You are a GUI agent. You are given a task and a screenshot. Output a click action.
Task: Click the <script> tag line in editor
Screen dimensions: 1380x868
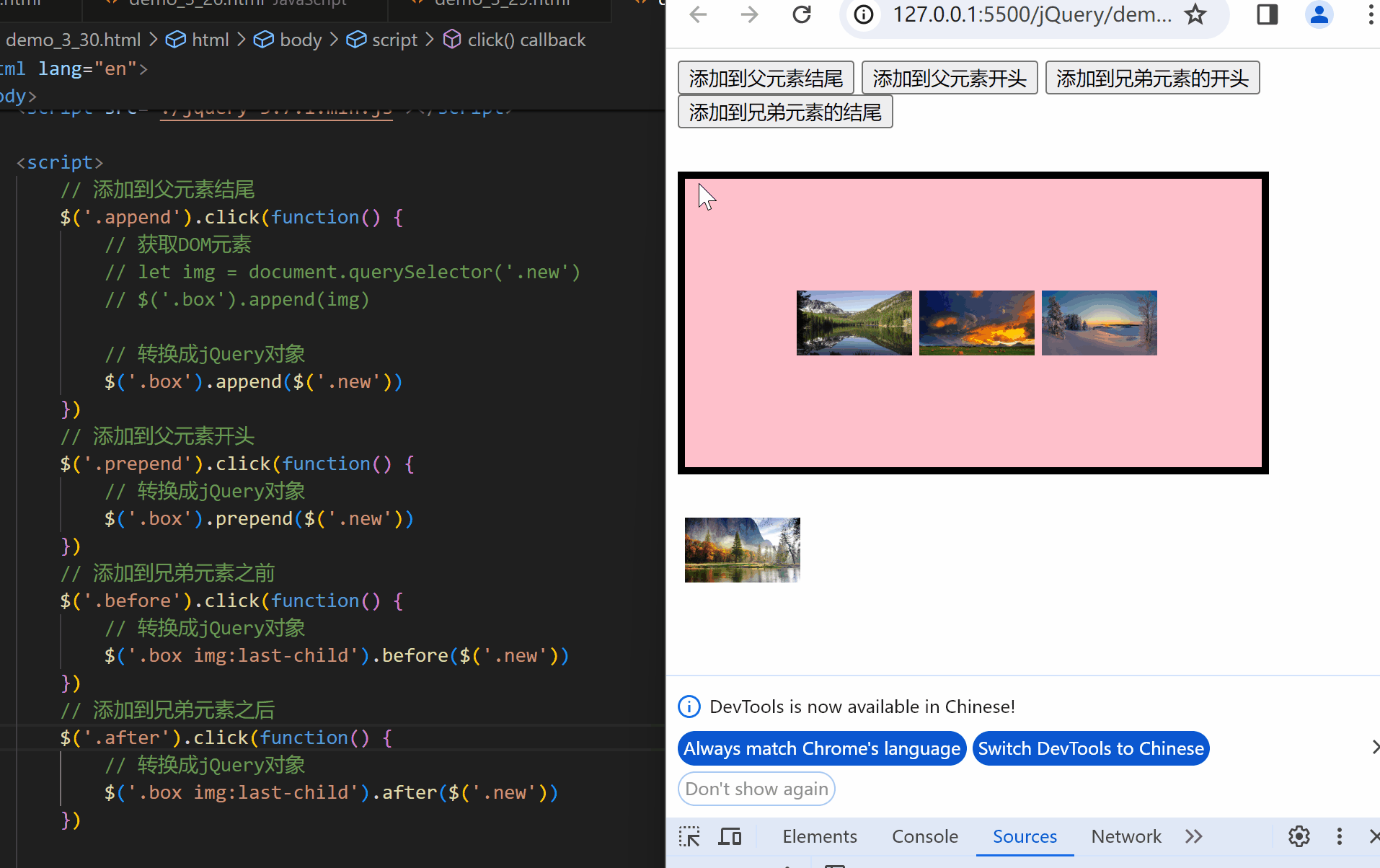pyautogui.click(x=60, y=162)
